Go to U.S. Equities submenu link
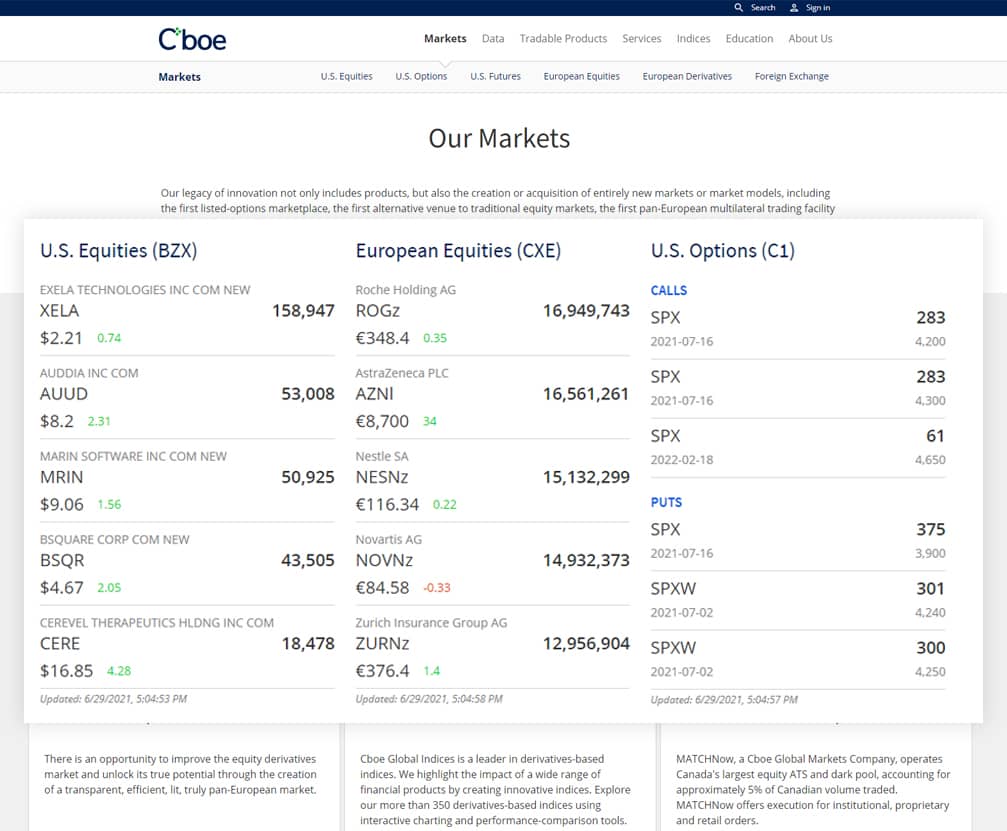 point(346,76)
